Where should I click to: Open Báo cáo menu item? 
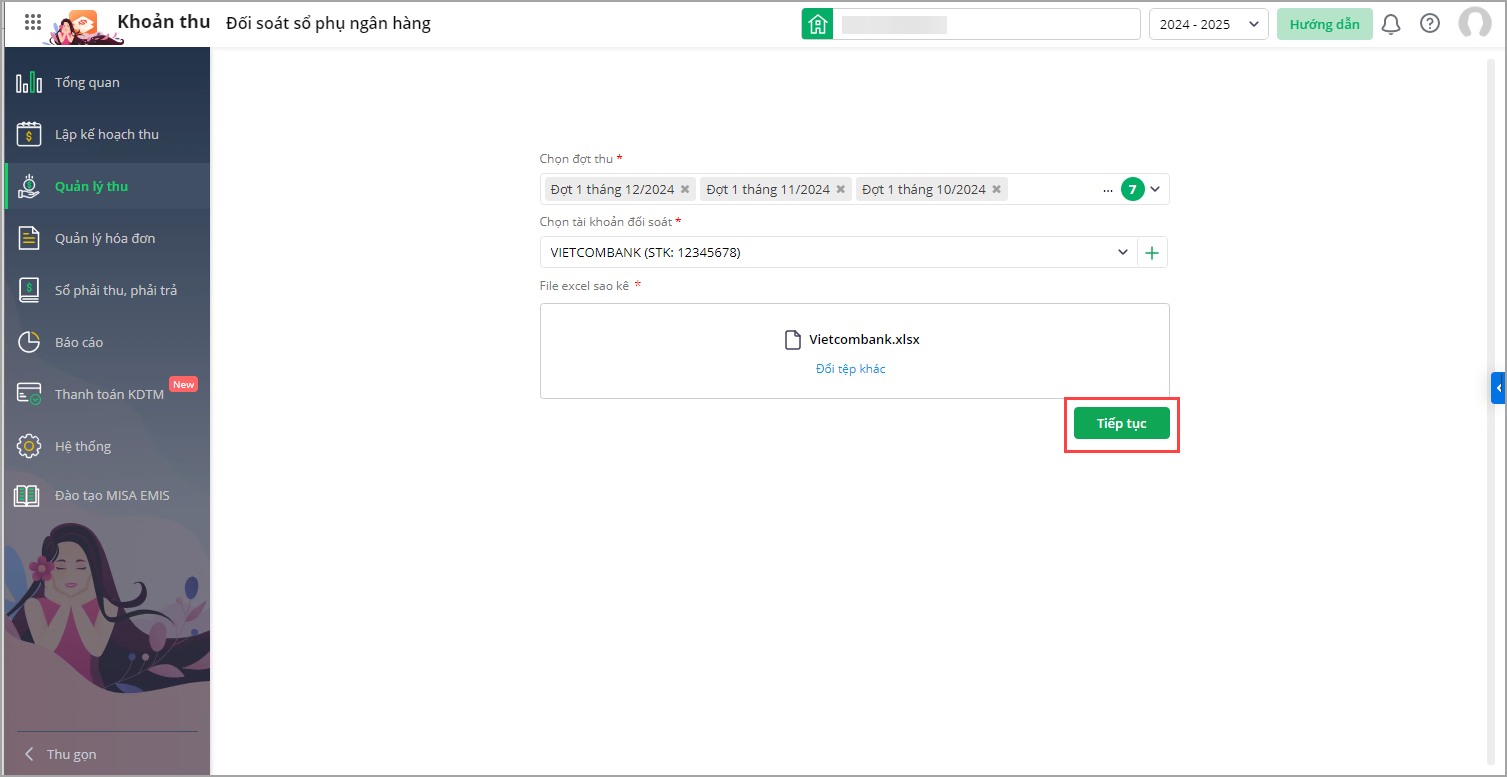click(x=79, y=342)
